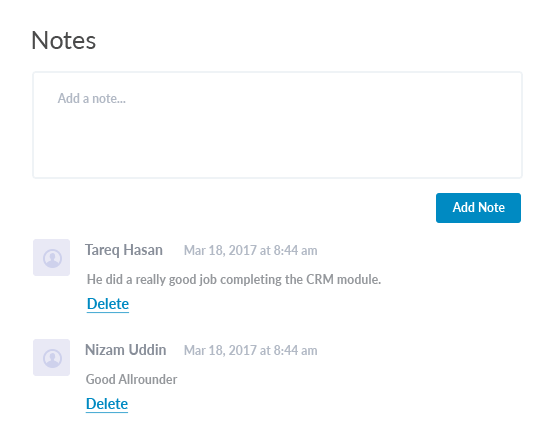The height and width of the screenshot is (441, 555).
Task: Click the blue Add Note button
Action: [478, 208]
